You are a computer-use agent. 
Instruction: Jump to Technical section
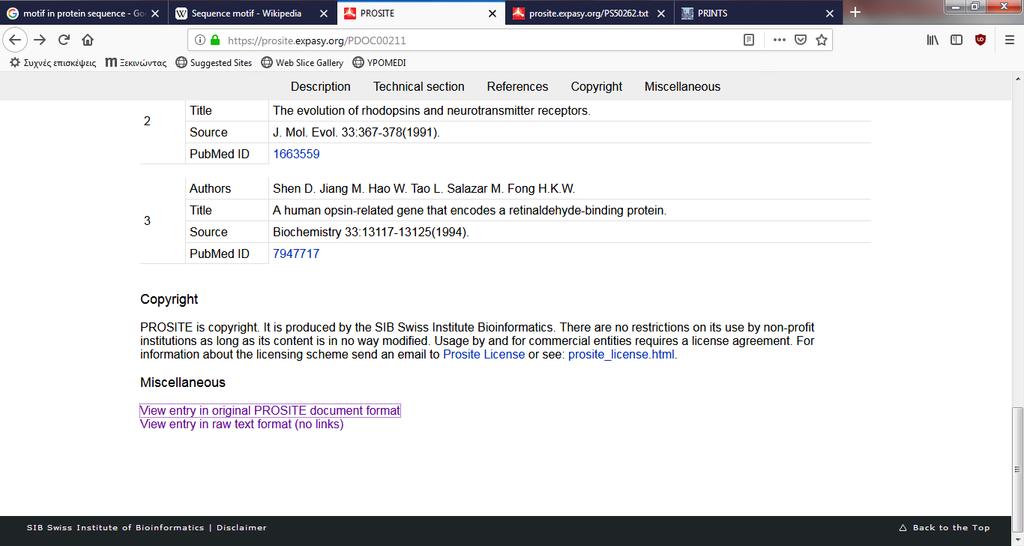pos(419,86)
